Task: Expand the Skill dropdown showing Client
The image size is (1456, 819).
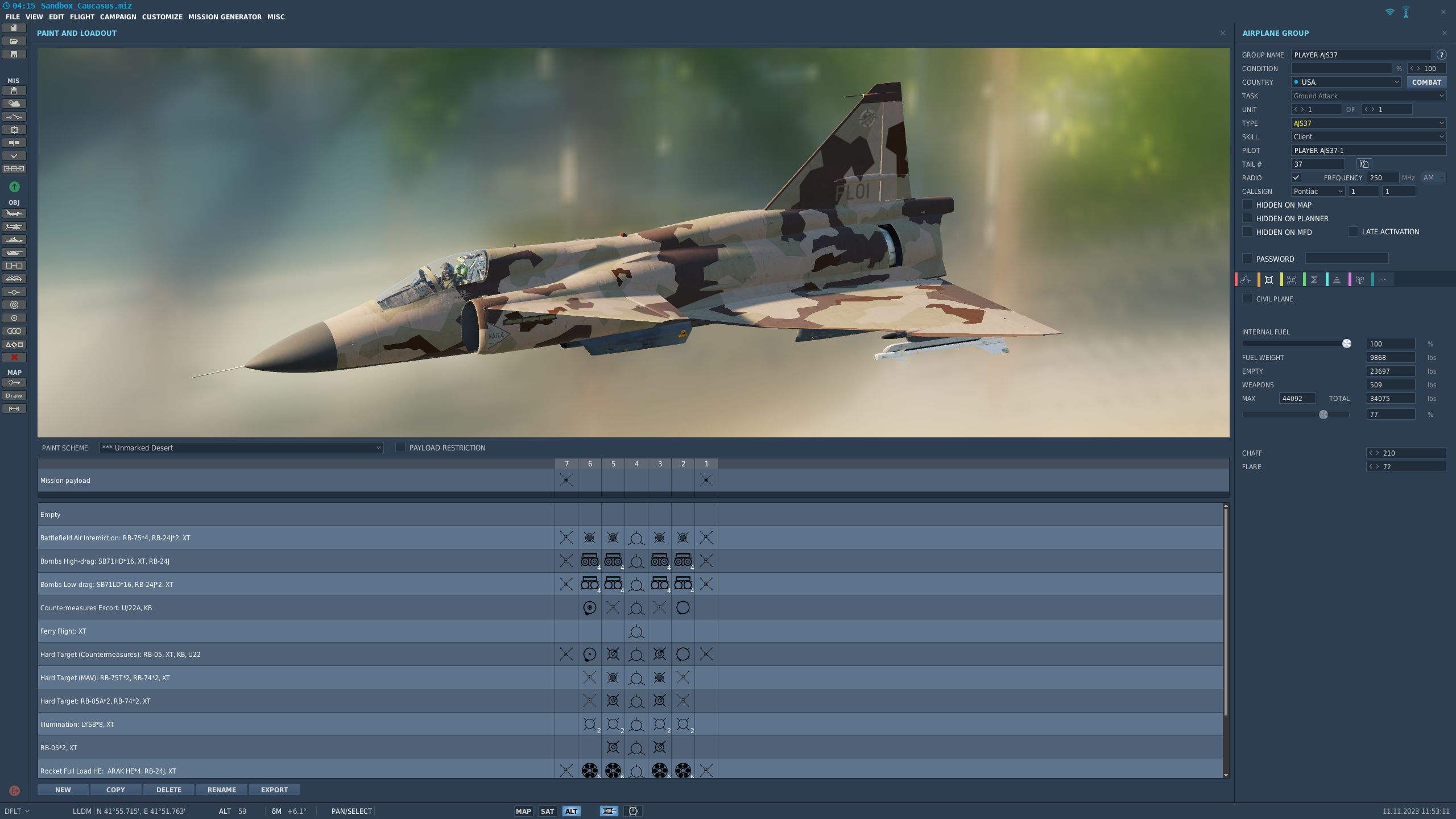Action: pyautogui.click(x=1368, y=136)
